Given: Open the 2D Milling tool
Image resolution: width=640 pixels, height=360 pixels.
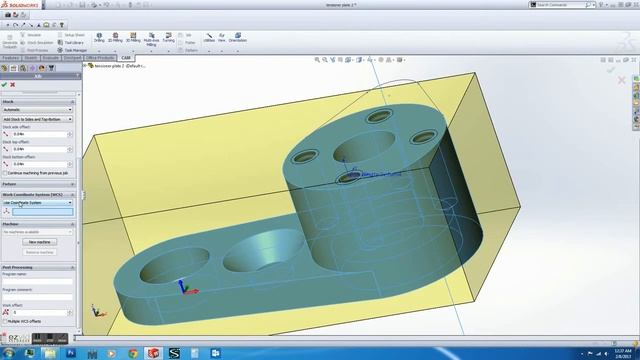Looking at the screenshot, I should point(115,38).
